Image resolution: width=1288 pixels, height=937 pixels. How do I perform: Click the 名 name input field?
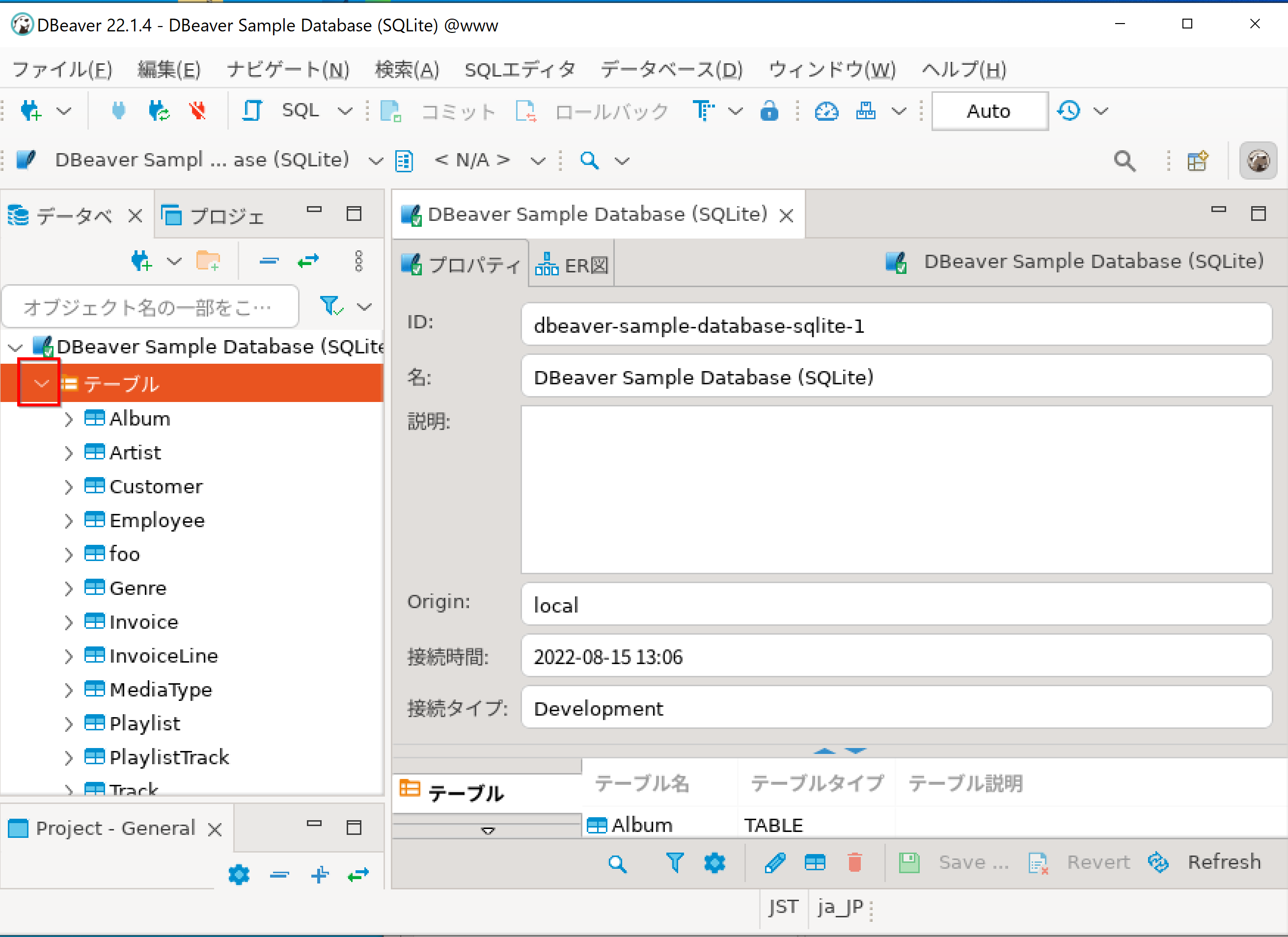pos(896,377)
